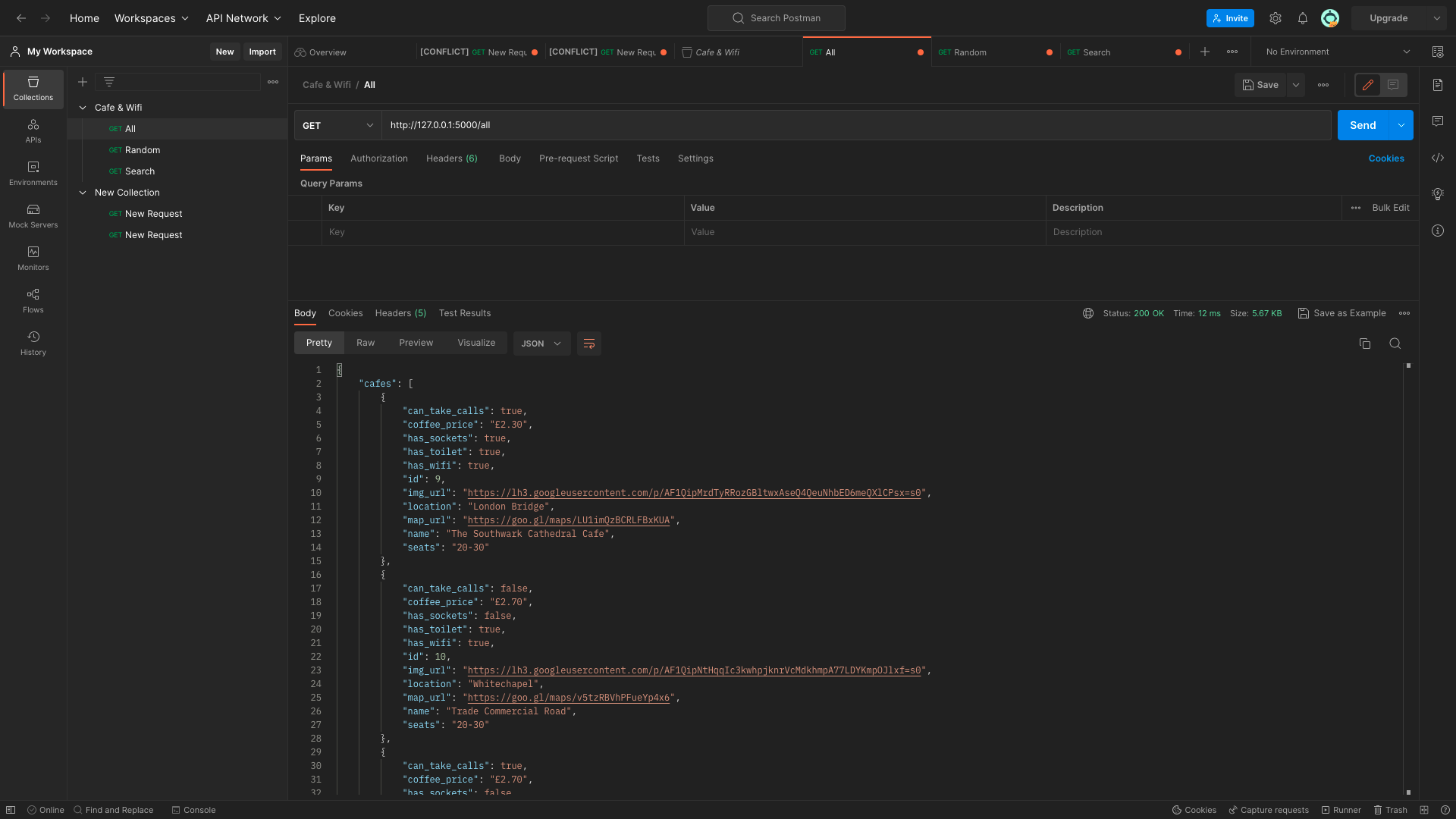Image resolution: width=1456 pixels, height=819 pixels.
Task: Open the code snippet panel icon
Action: coord(1437,158)
